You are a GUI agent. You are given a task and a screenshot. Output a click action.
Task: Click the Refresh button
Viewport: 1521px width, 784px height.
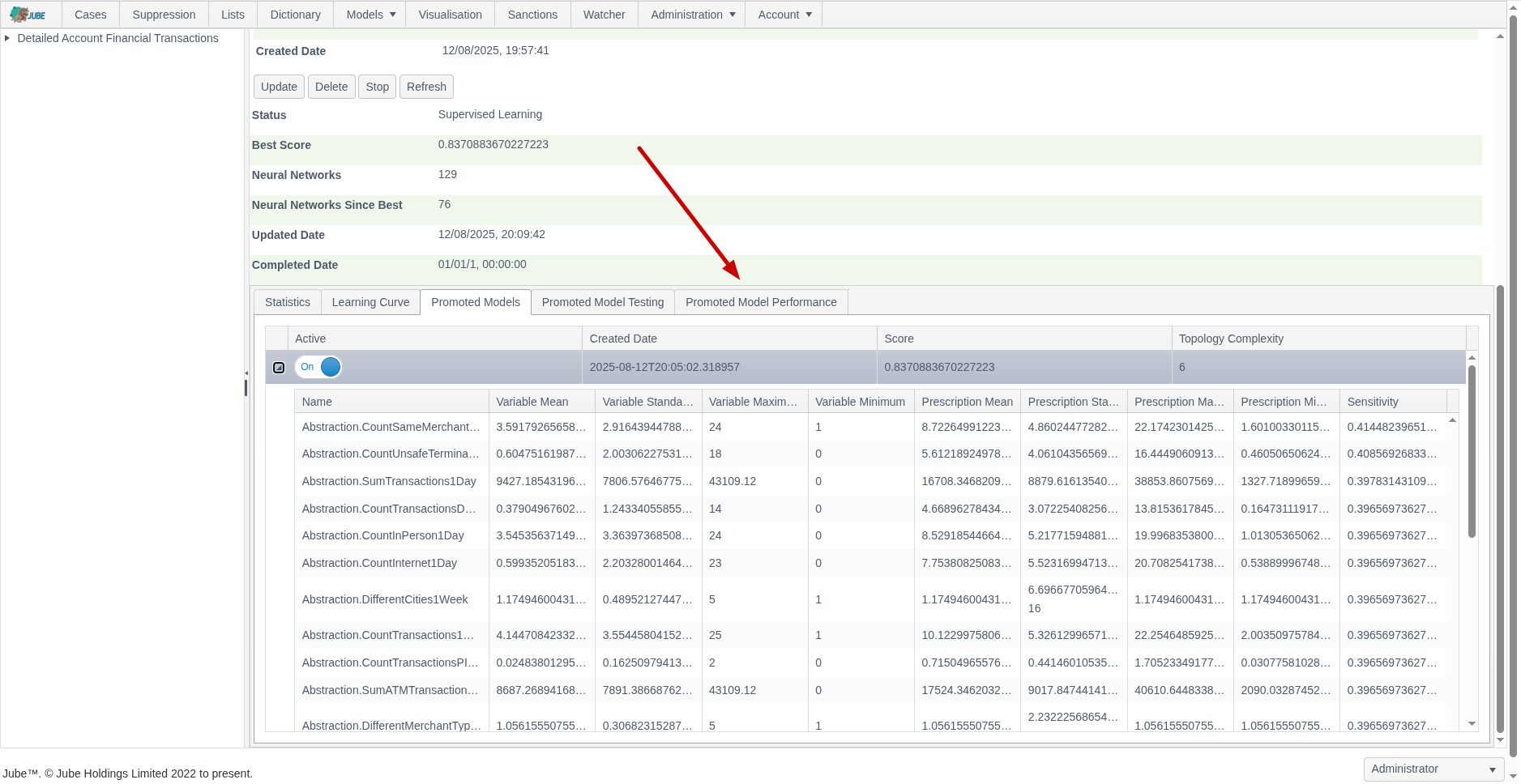coord(426,87)
